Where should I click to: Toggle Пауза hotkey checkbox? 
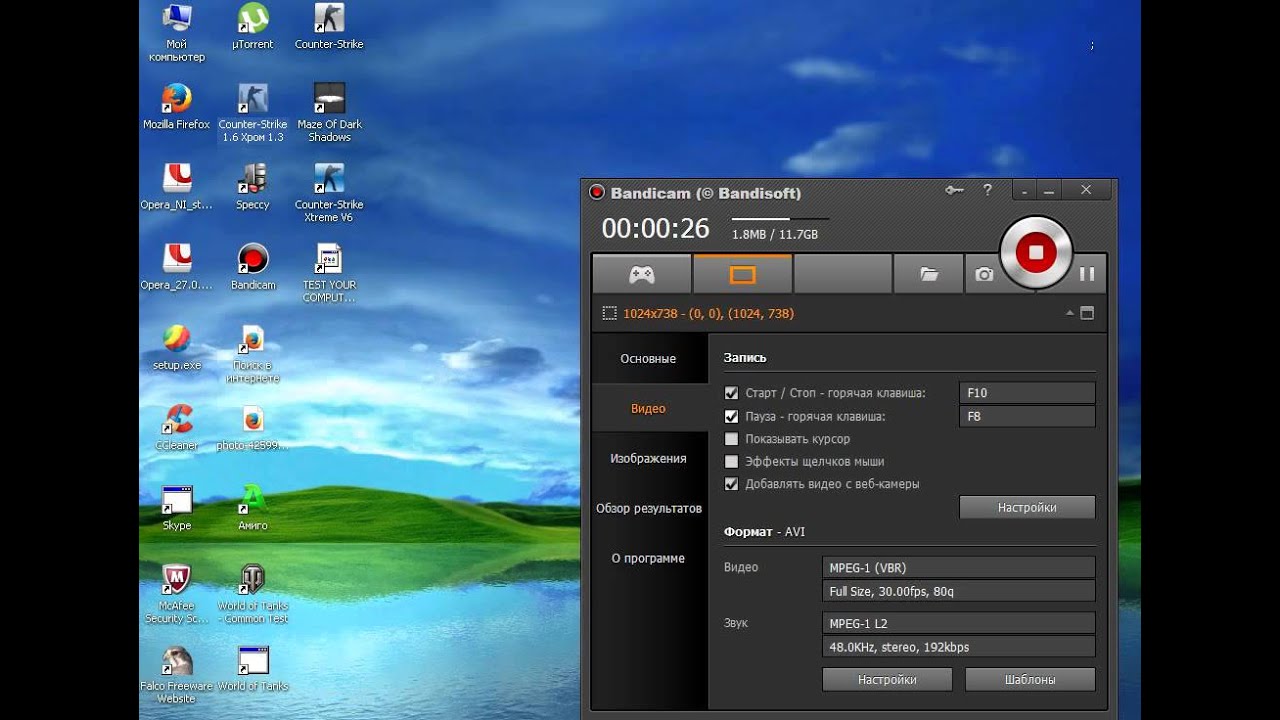731,416
